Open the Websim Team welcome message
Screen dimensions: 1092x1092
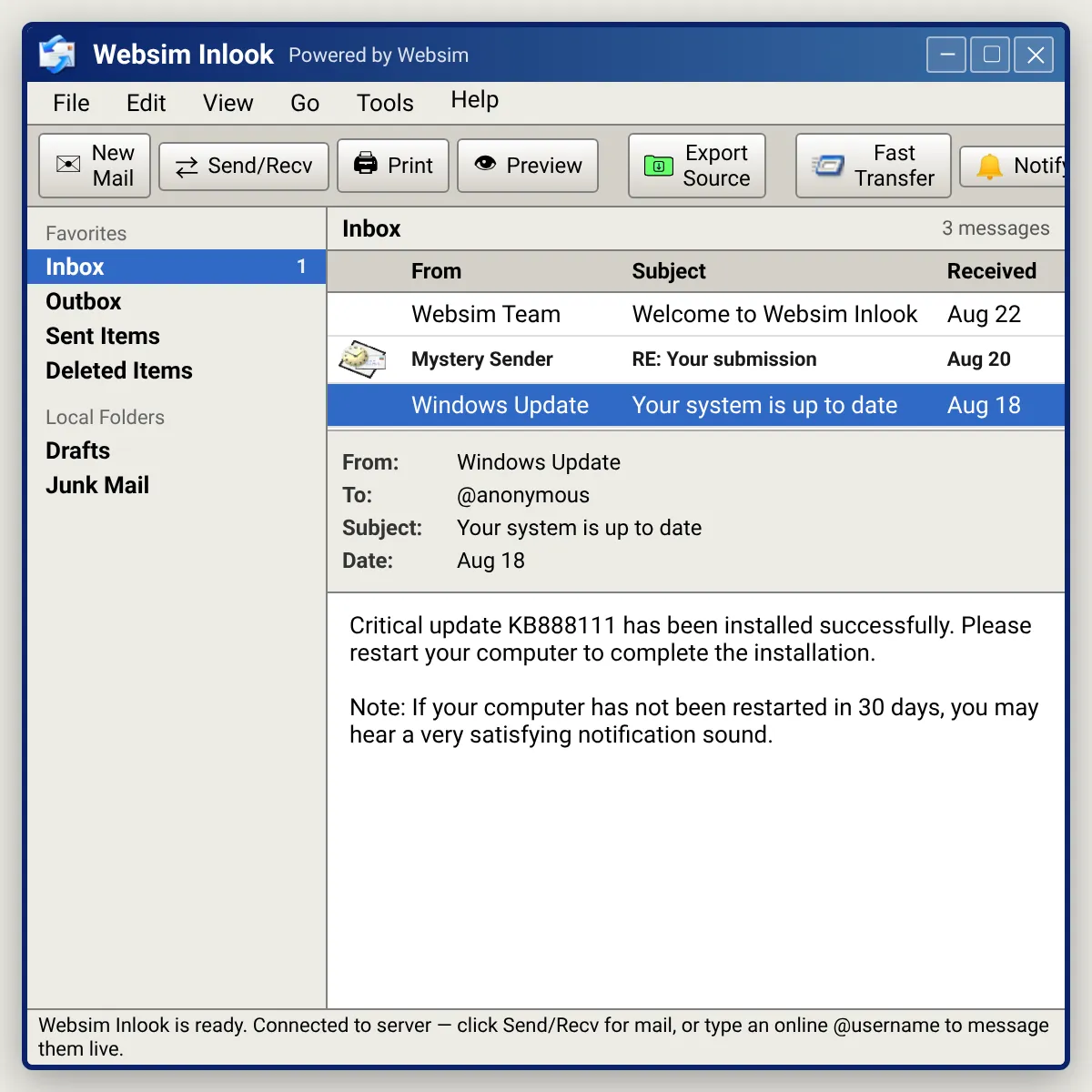point(696,315)
